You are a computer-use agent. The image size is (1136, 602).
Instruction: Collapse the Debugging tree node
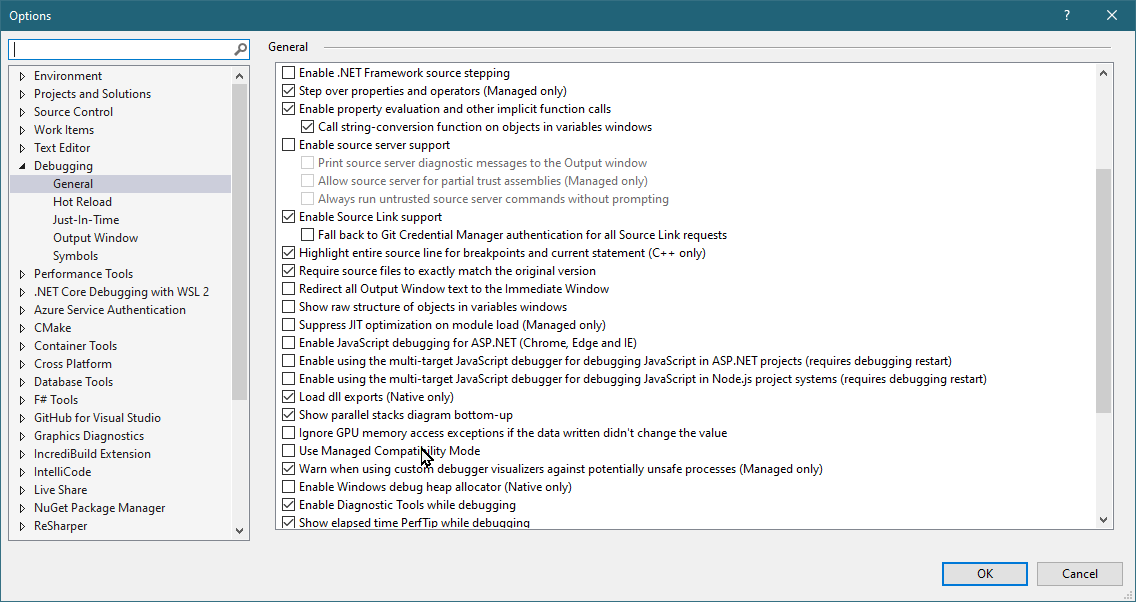[x=22, y=166]
